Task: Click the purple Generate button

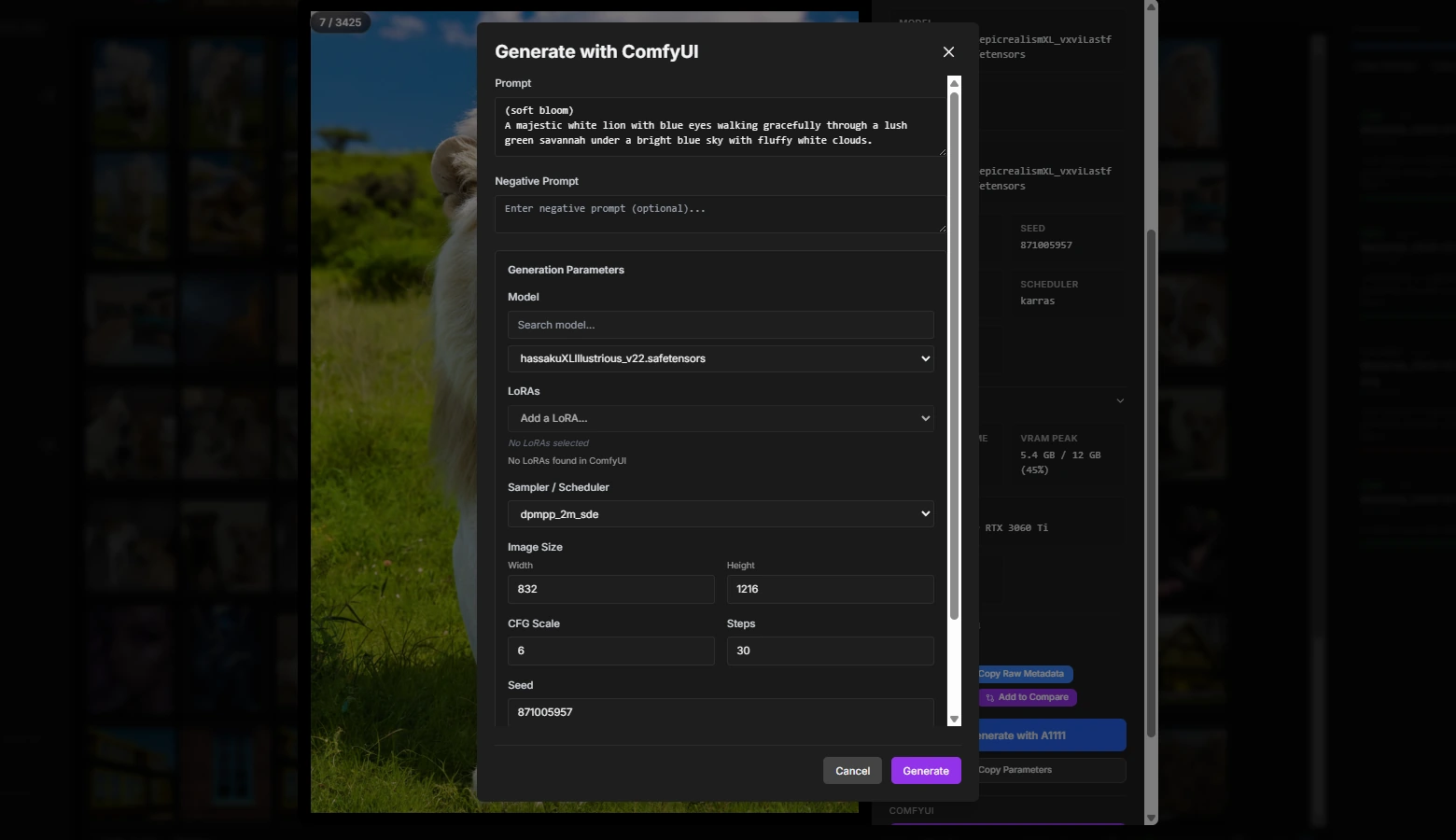Action: [925, 770]
